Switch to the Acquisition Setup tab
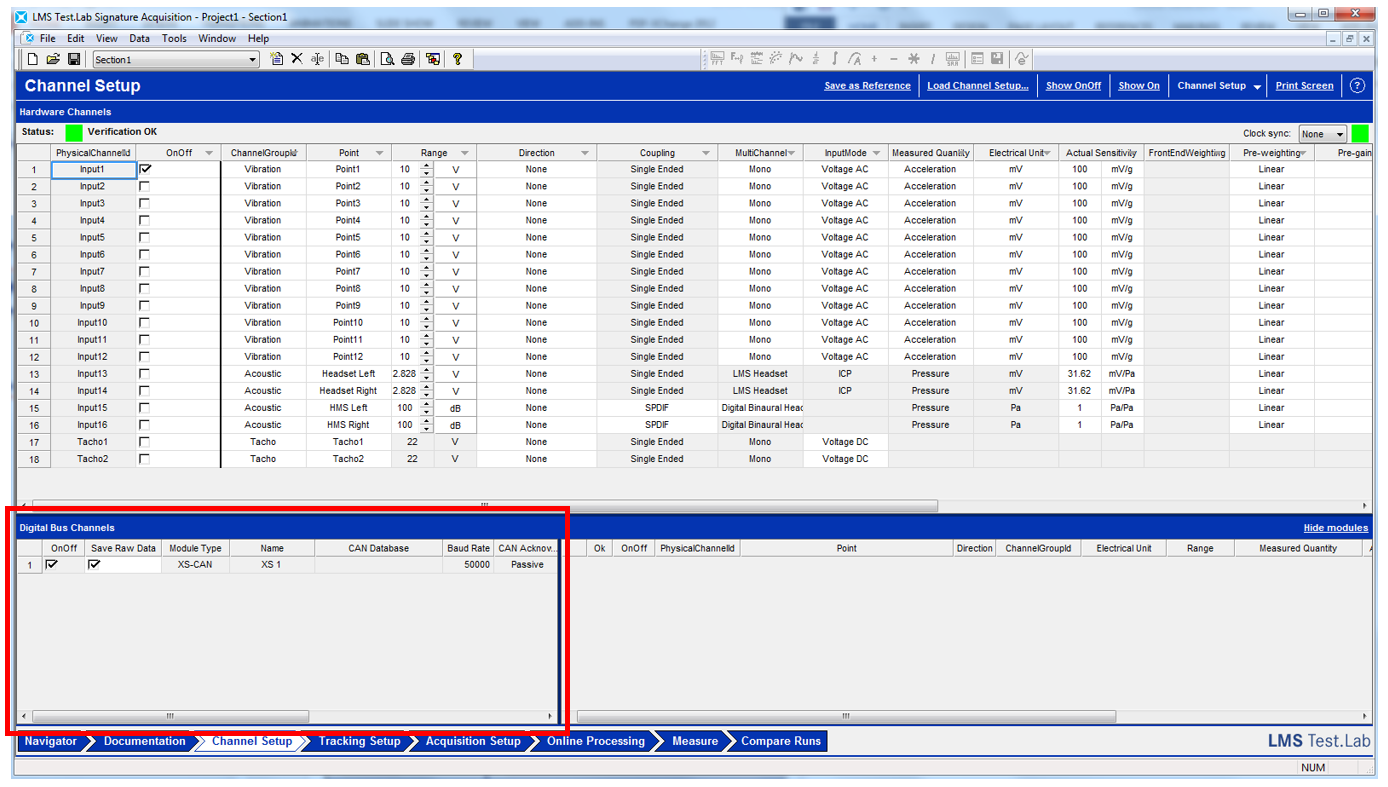The image size is (1388, 787). point(472,741)
